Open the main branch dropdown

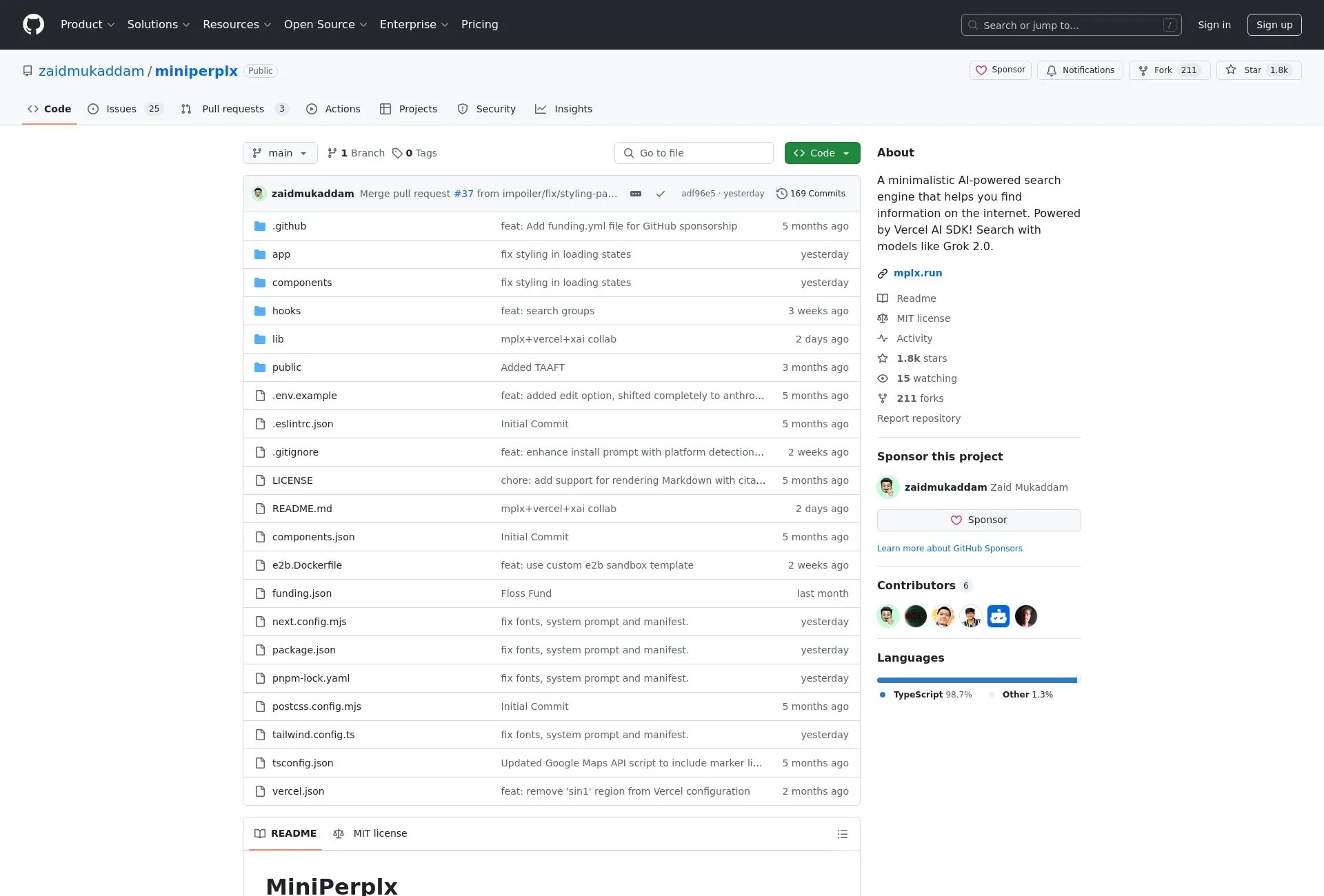tap(280, 153)
